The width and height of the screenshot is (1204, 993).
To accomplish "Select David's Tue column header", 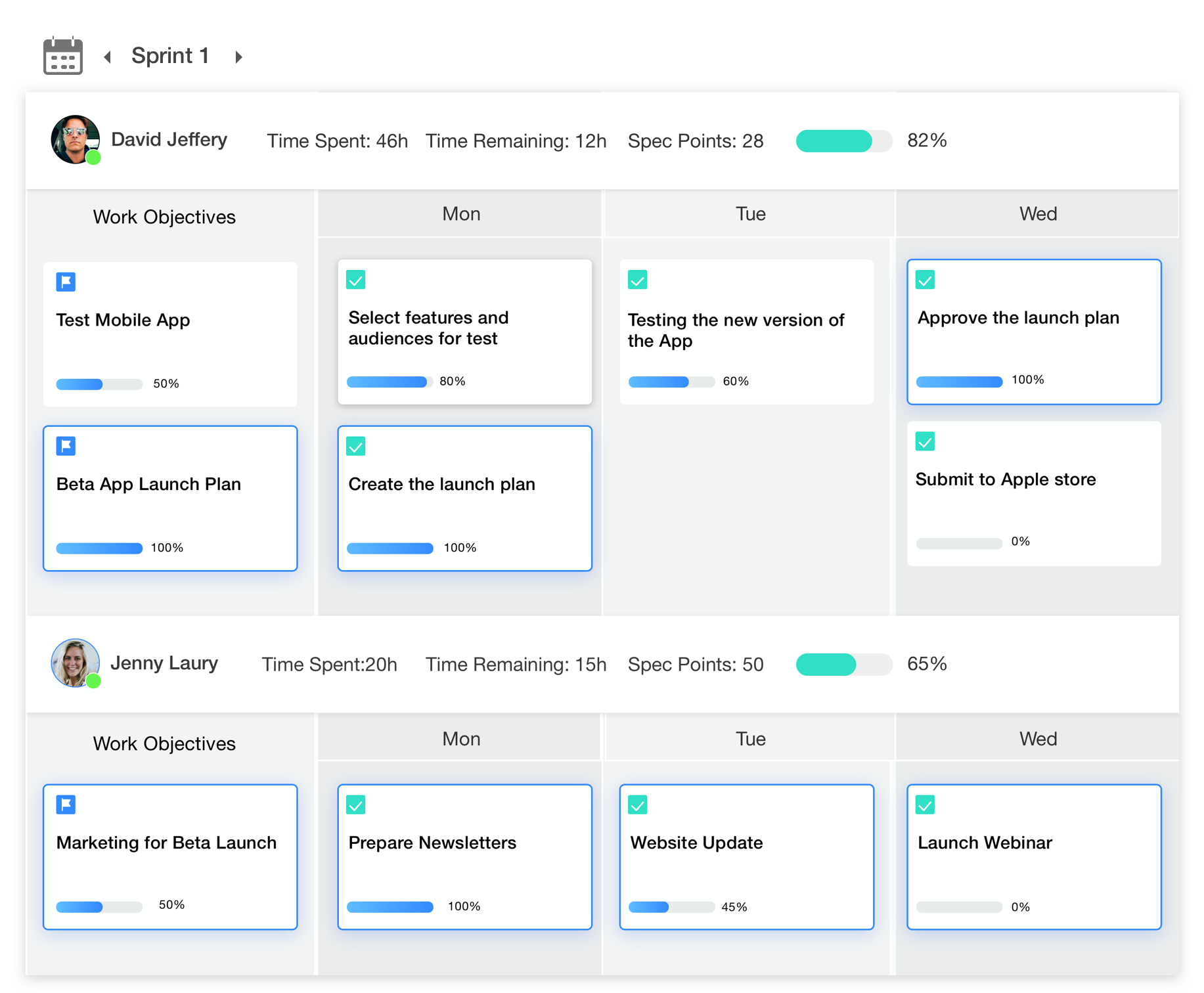I will point(749,214).
